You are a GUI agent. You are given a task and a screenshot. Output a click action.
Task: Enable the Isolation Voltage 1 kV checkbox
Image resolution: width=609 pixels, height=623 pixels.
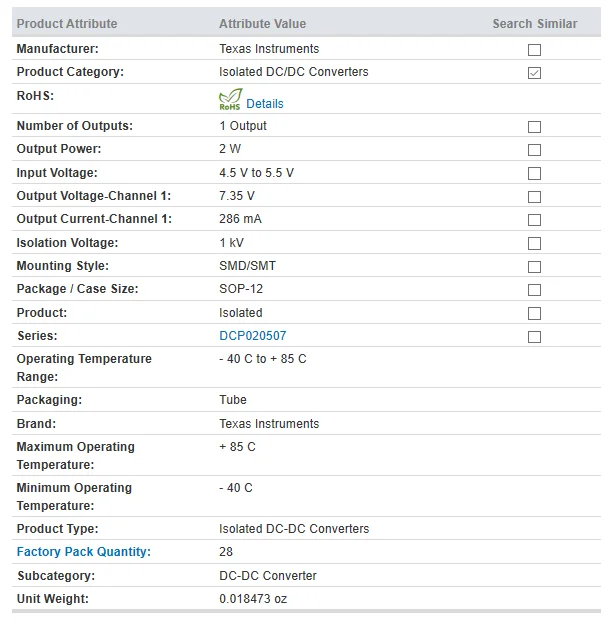click(x=534, y=243)
